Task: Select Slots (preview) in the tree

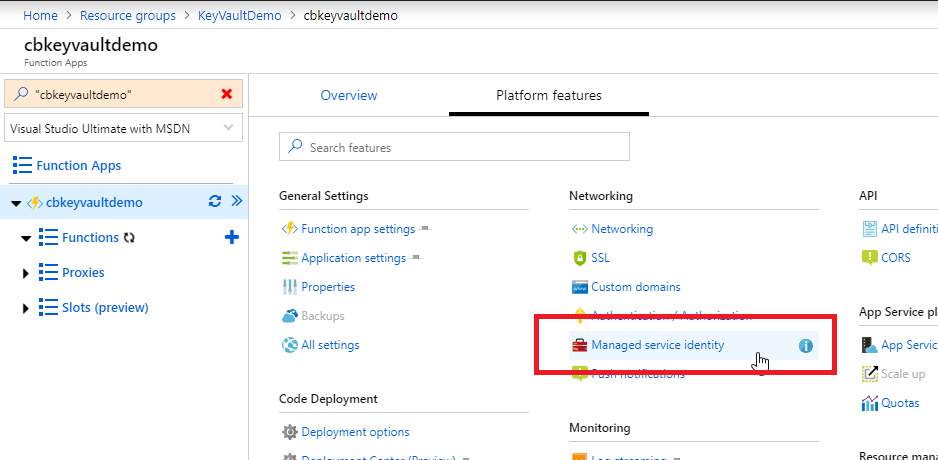Action: coord(105,307)
